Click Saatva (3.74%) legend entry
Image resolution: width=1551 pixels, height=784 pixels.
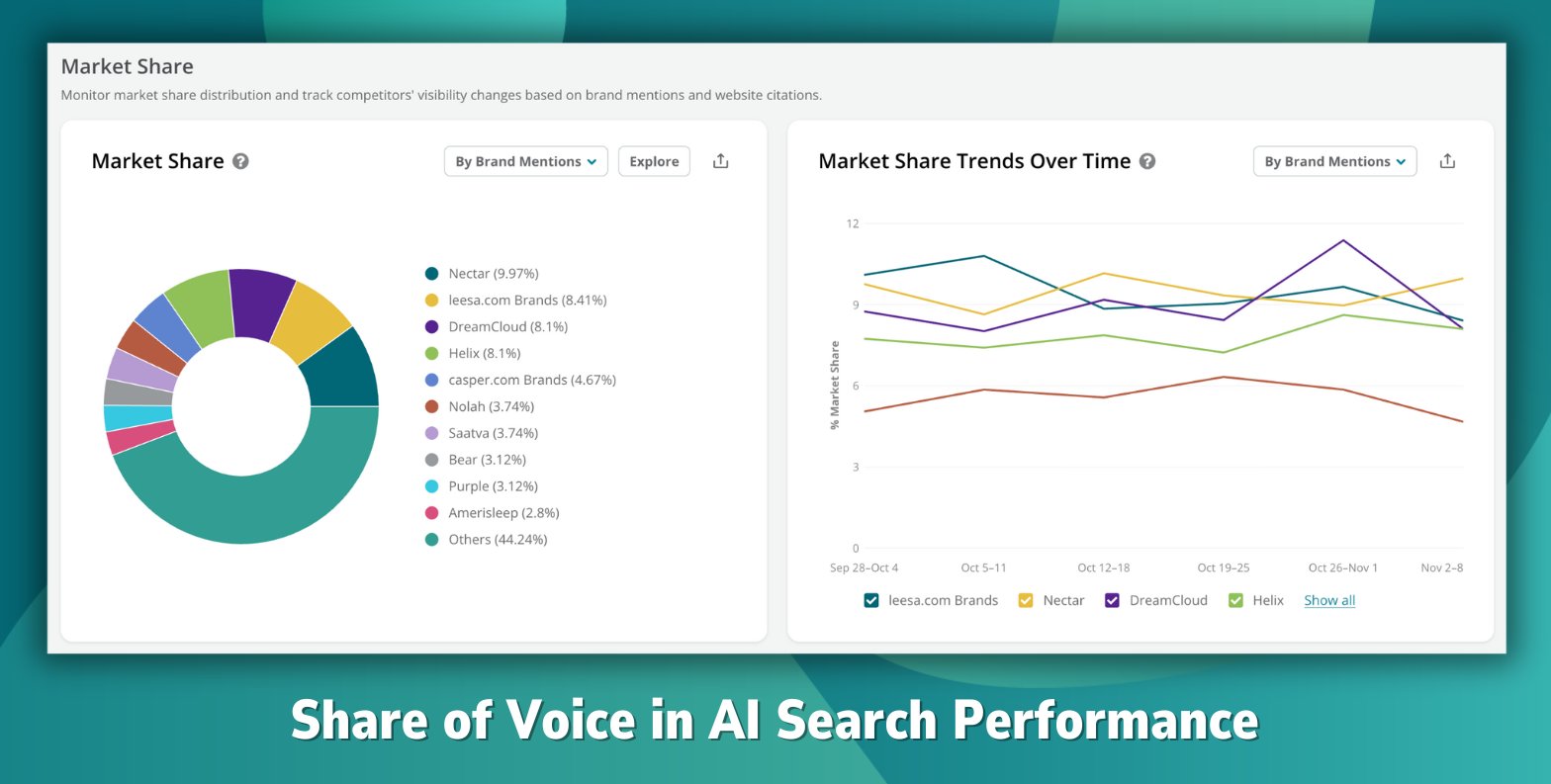pyautogui.click(x=482, y=433)
